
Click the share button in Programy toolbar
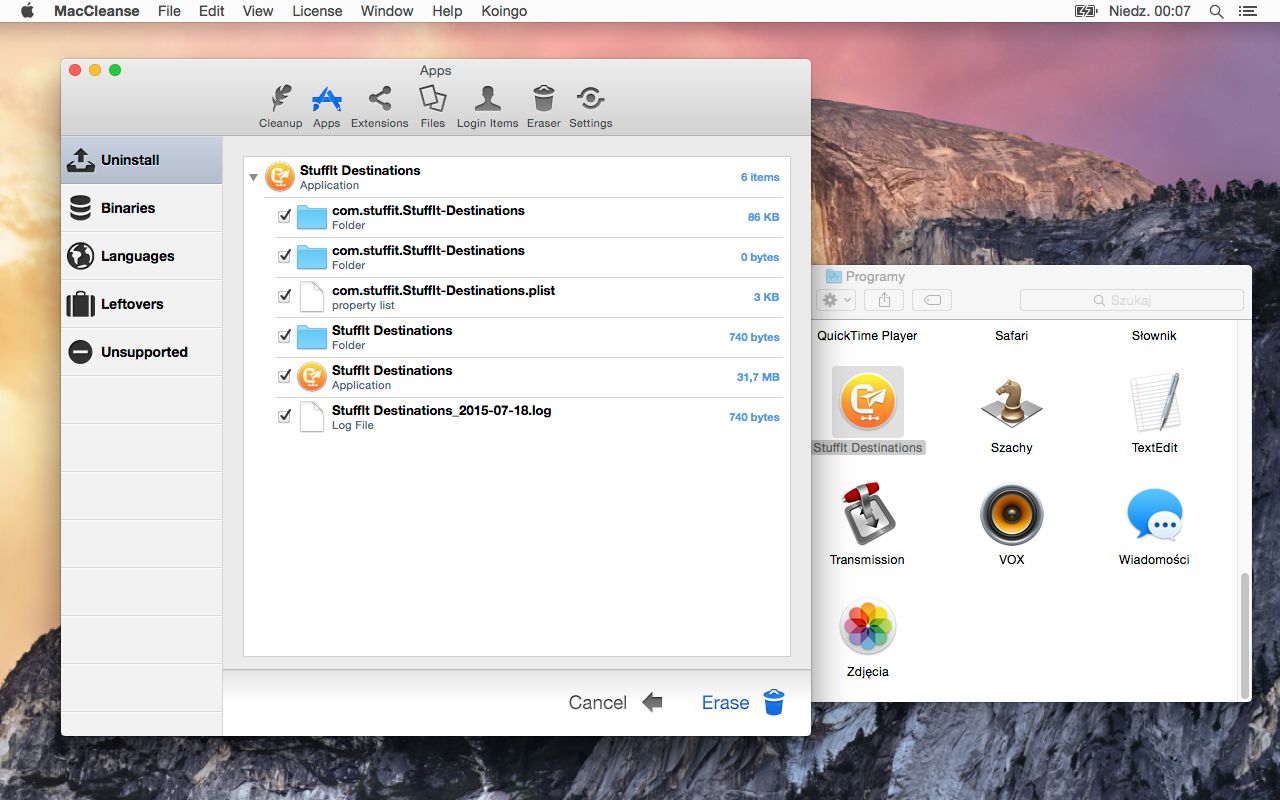(884, 300)
